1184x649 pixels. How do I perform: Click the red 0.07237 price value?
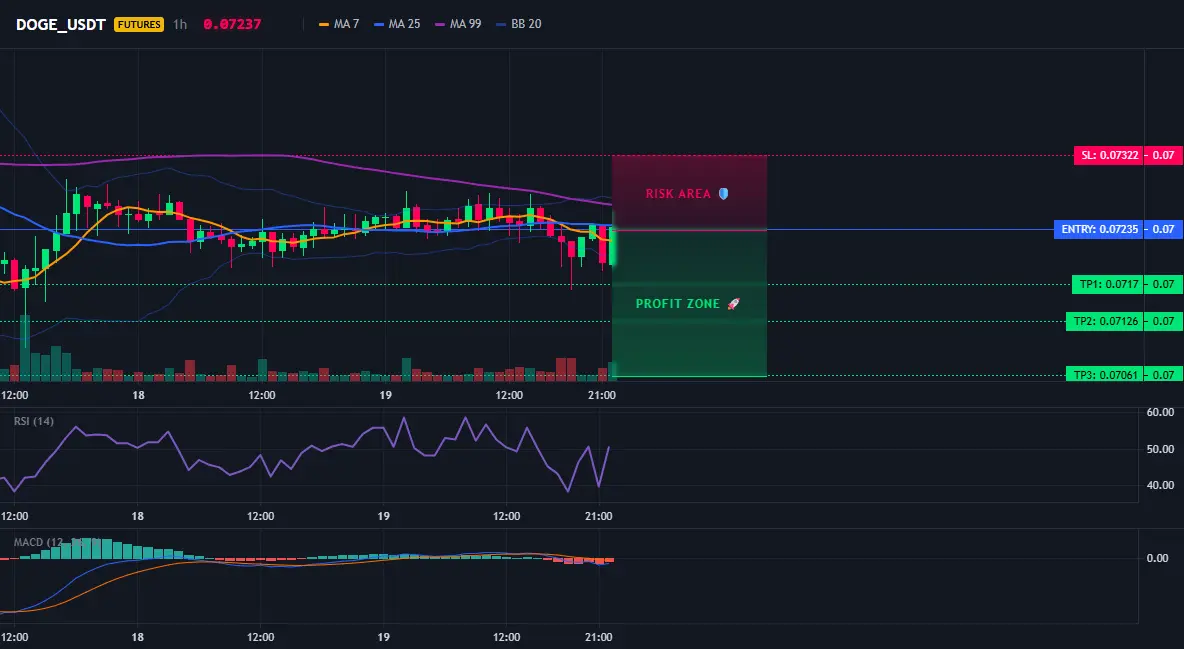pyautogui.click(x=232, y=24)
